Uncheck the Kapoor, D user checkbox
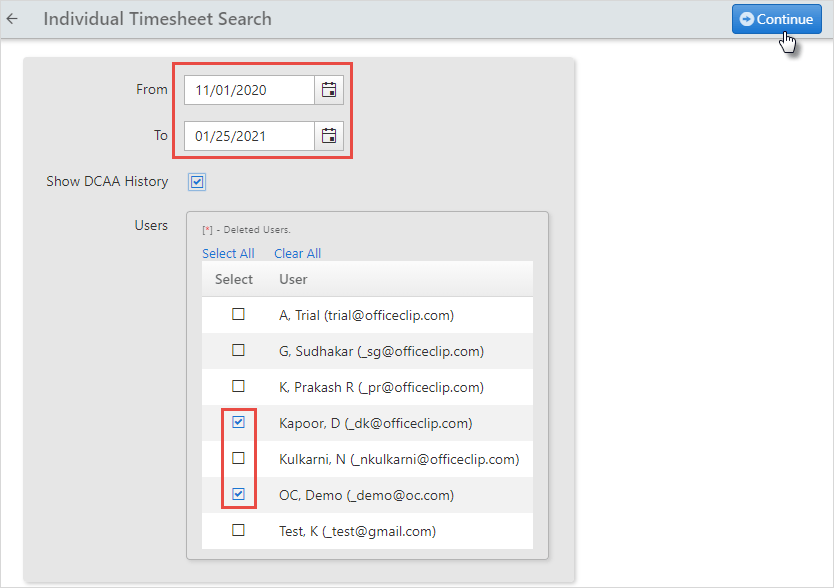This screenshot has width=834, height=588. click(x=238, y=422)
